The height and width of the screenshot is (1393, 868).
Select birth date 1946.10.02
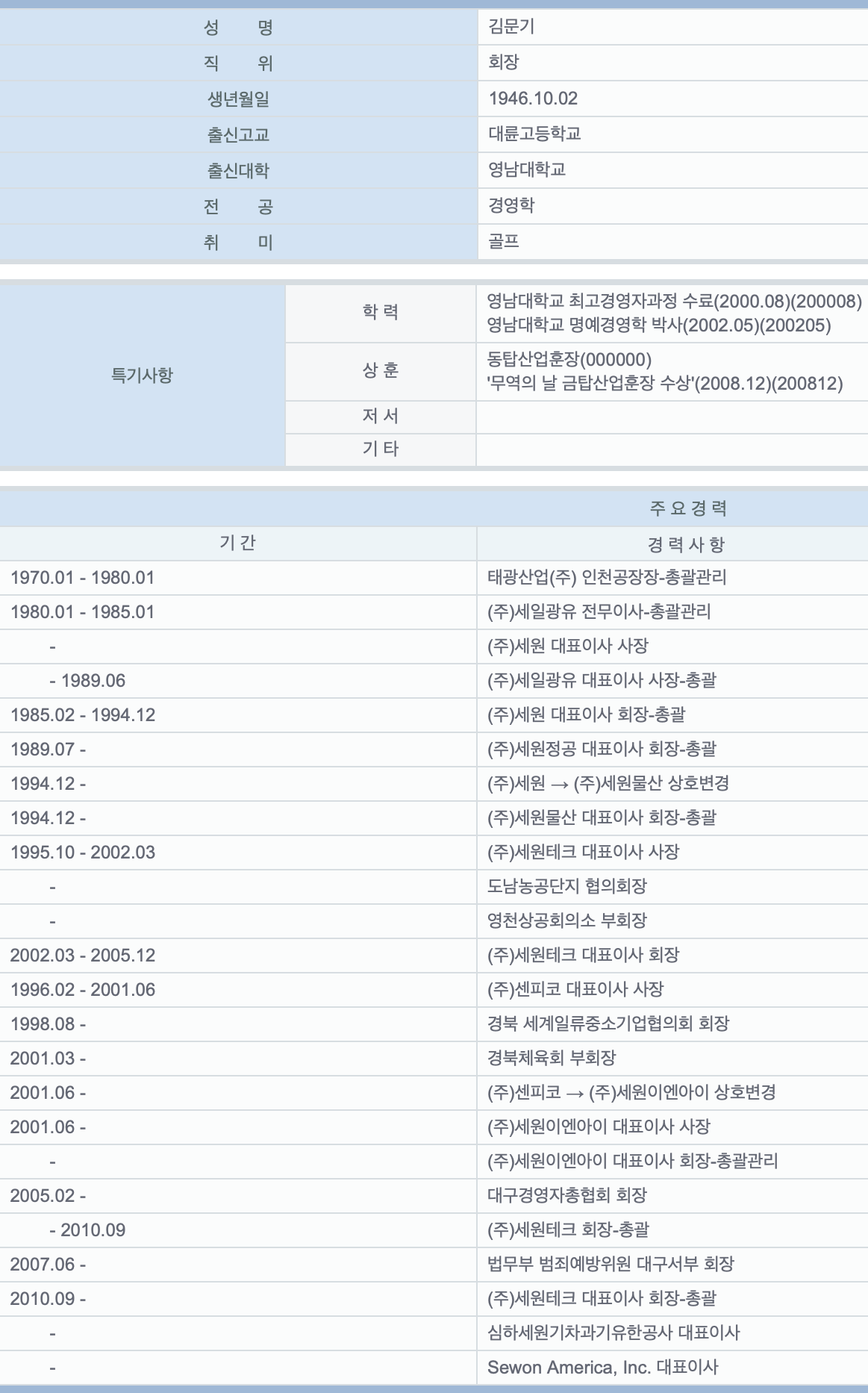coord(533,99)
